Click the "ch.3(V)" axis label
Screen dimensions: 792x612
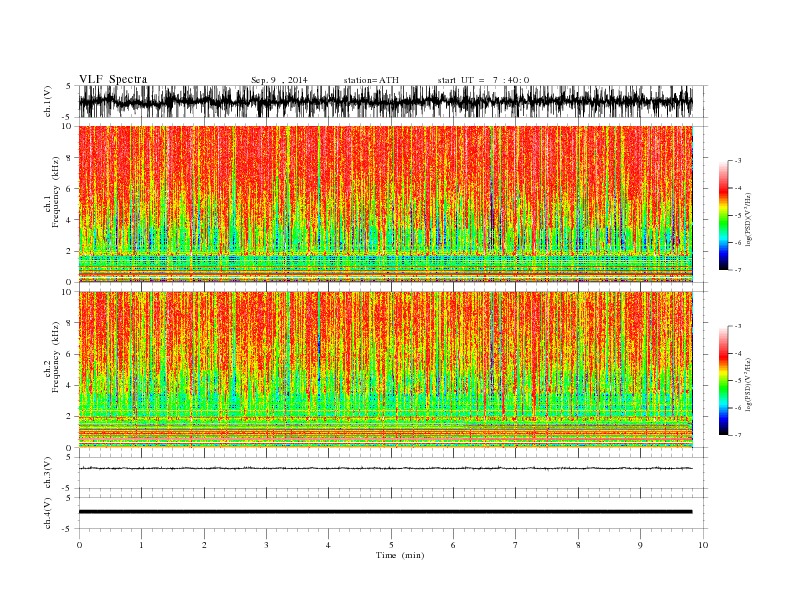point(48,475)
